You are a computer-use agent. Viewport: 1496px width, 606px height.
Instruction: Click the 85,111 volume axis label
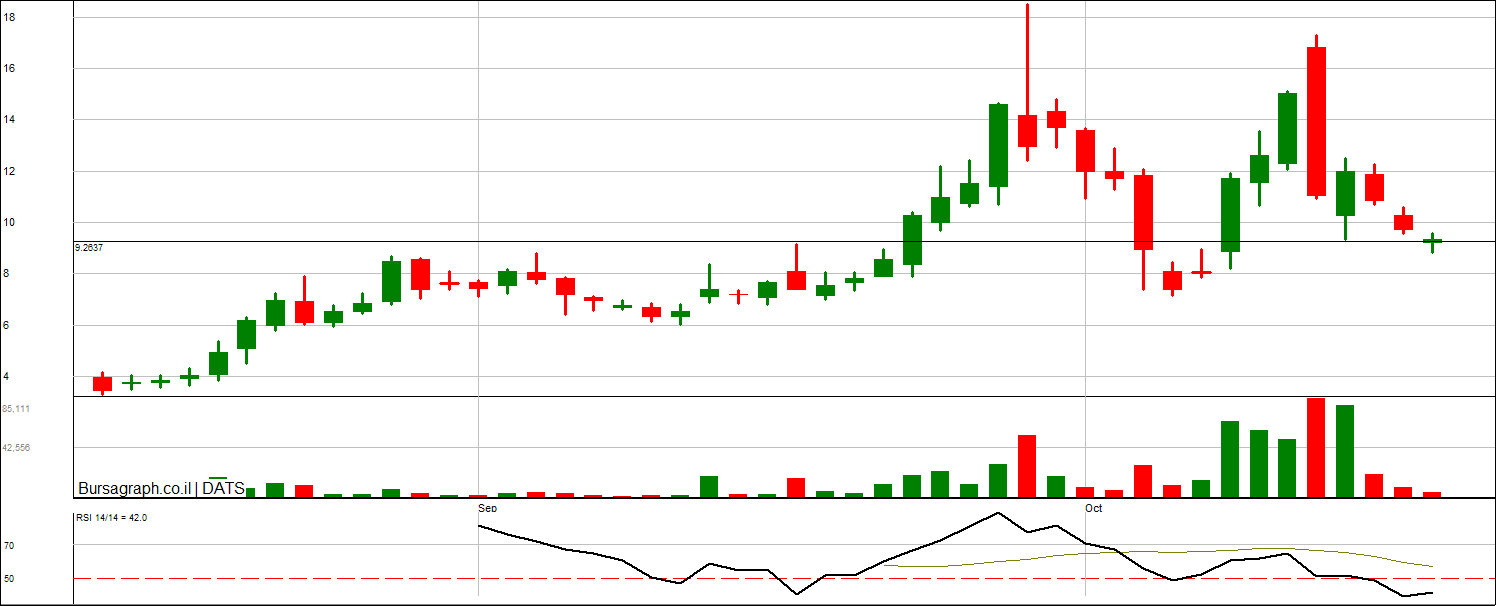(16, 409)
